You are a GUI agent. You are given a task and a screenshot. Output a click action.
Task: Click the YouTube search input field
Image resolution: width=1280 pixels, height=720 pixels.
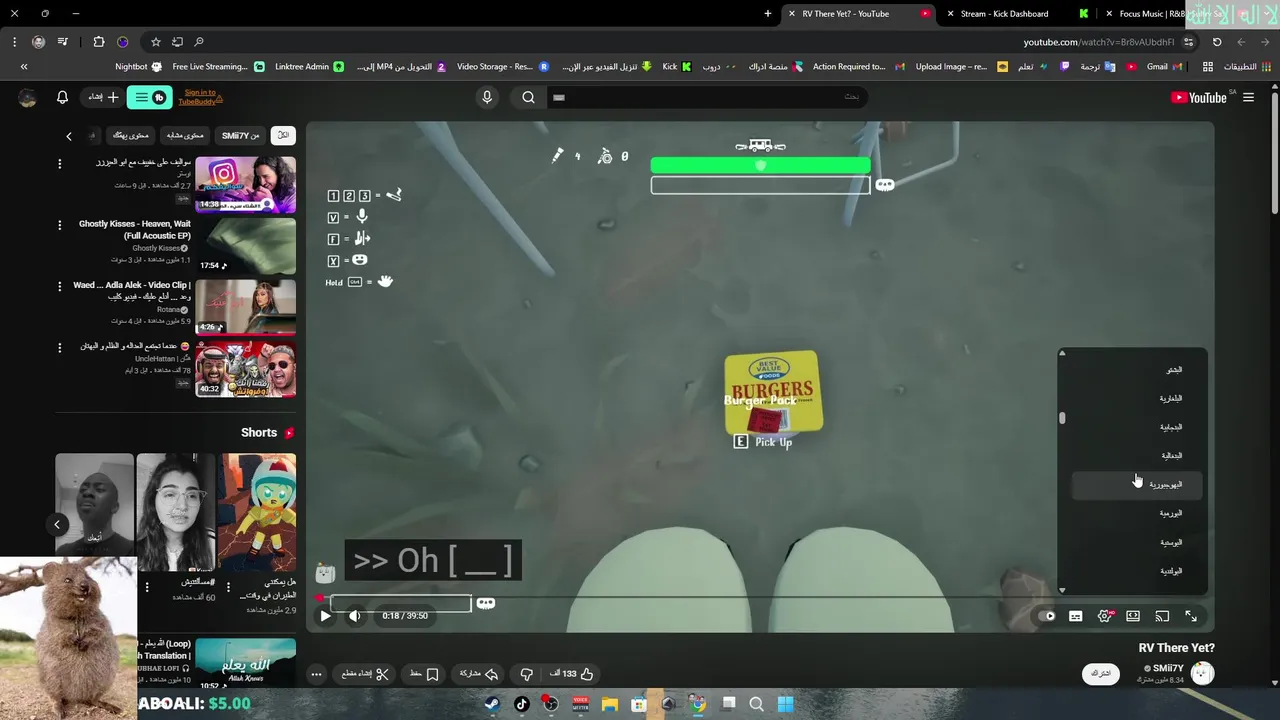(705, 97)
